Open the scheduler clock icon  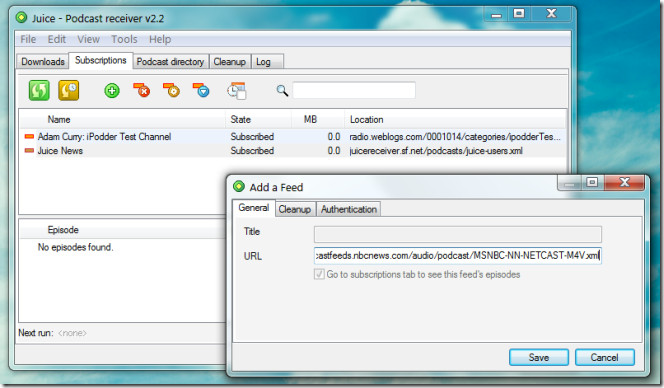point(236,91)
